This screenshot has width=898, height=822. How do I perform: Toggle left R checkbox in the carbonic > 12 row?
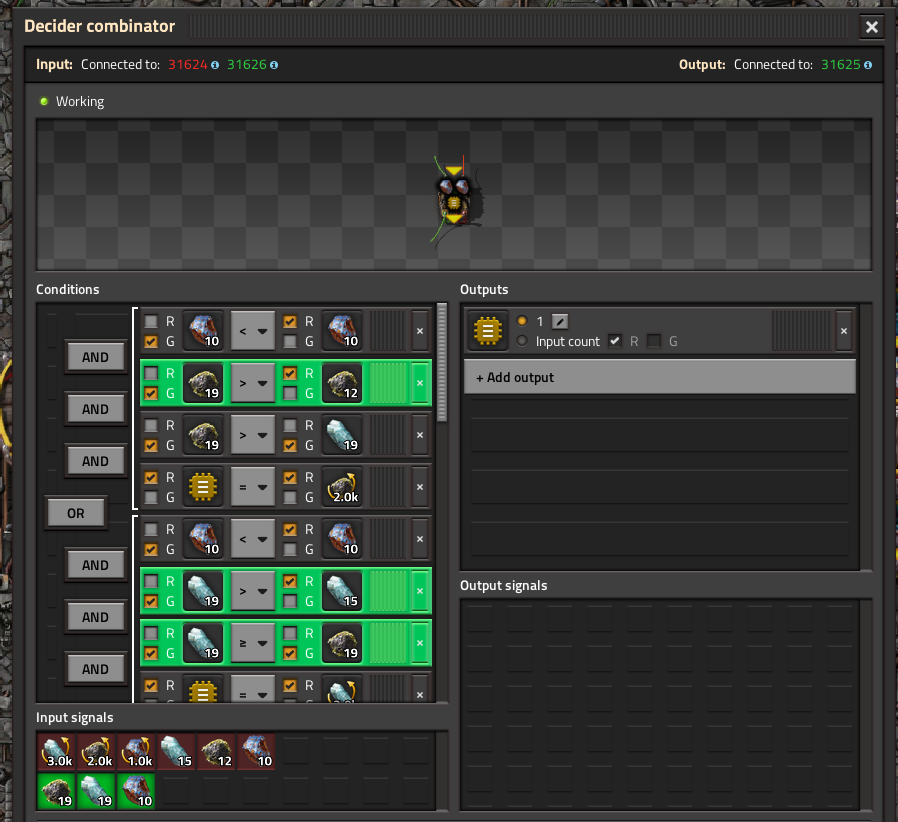[x=151, y=373]
